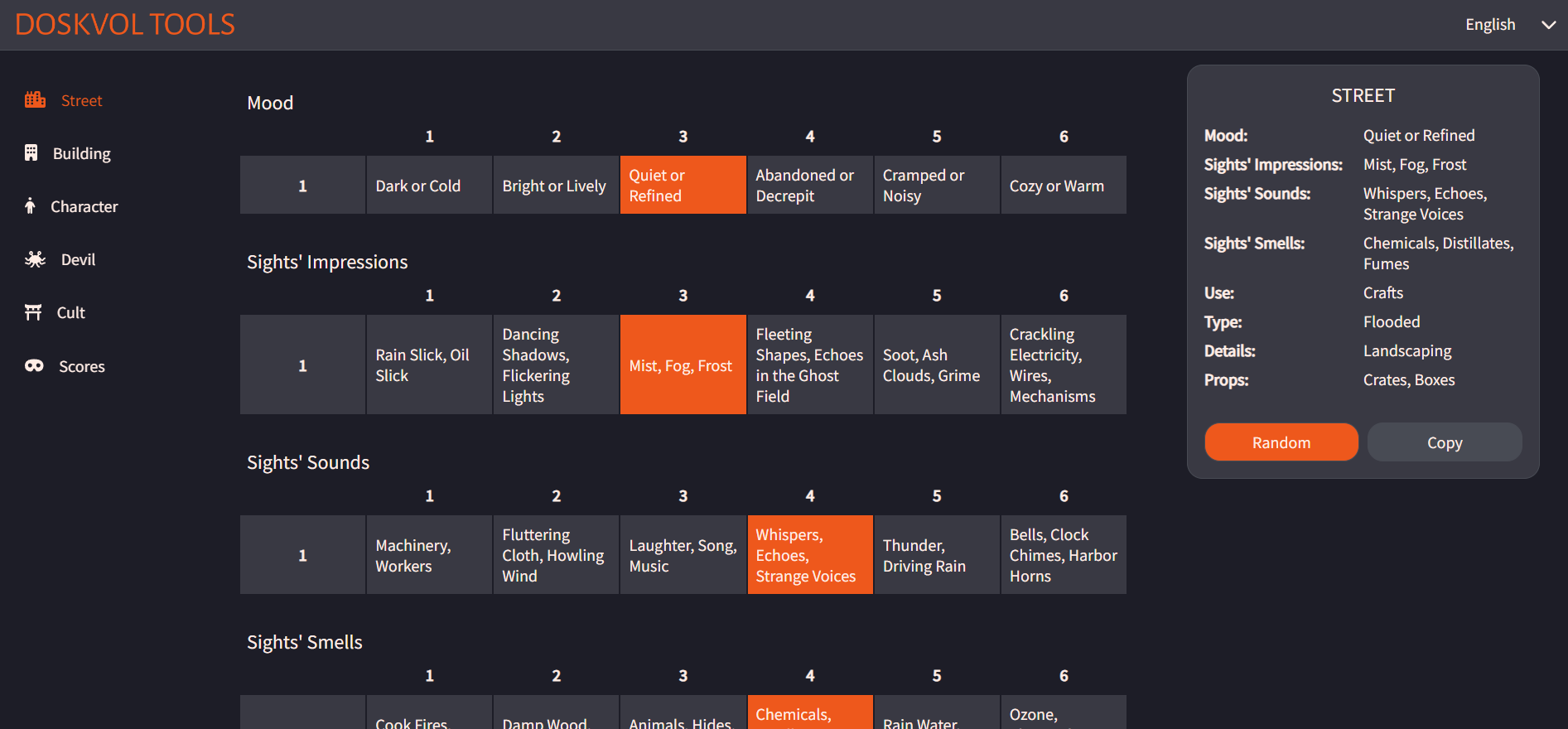The height and width of the screenshot is (729, 1568).
Task: Click Props: label in summary panel
Action: click(x=1227, y=379)
